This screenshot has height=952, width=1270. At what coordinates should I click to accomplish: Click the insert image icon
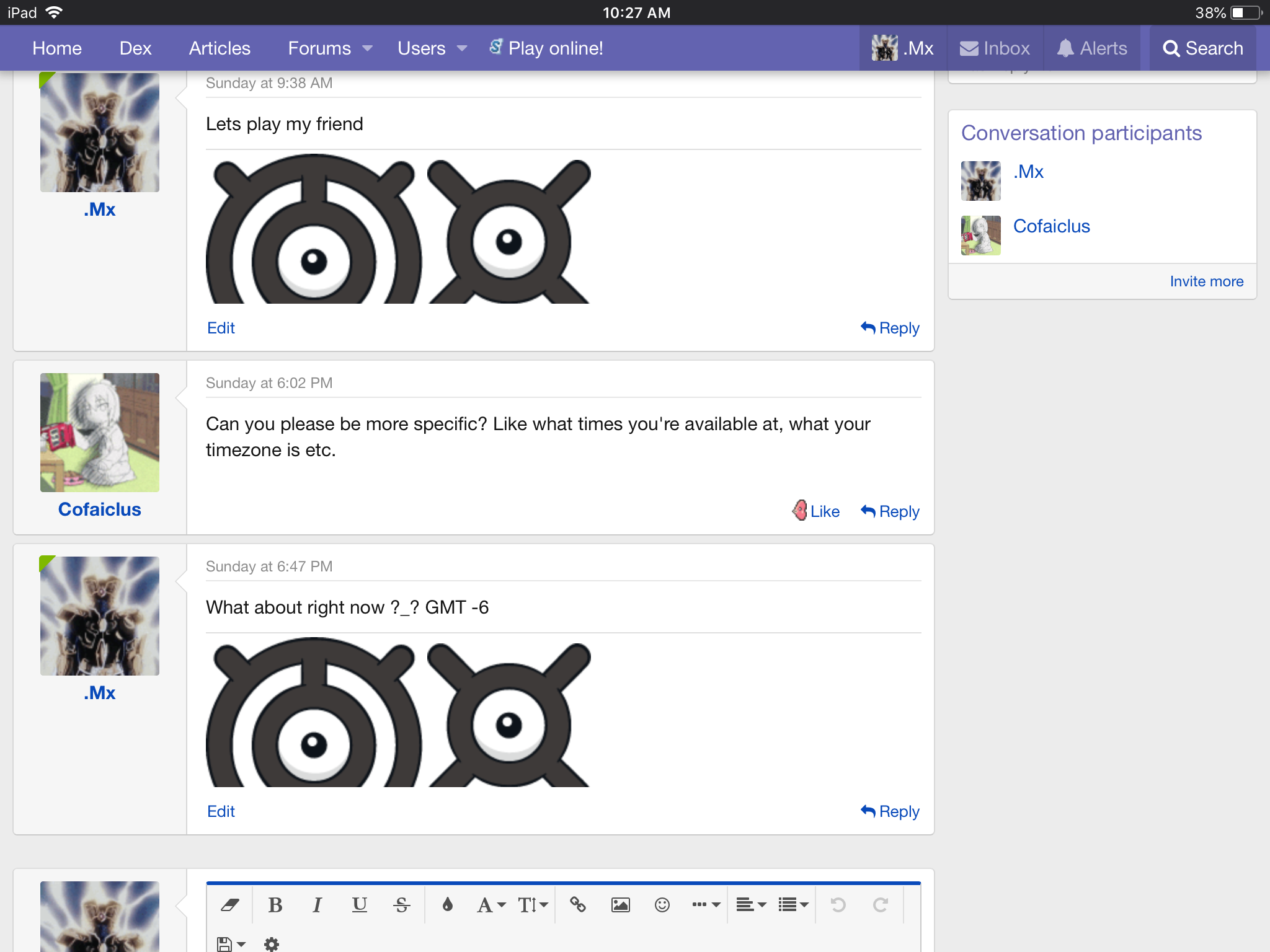coord(620,905)
